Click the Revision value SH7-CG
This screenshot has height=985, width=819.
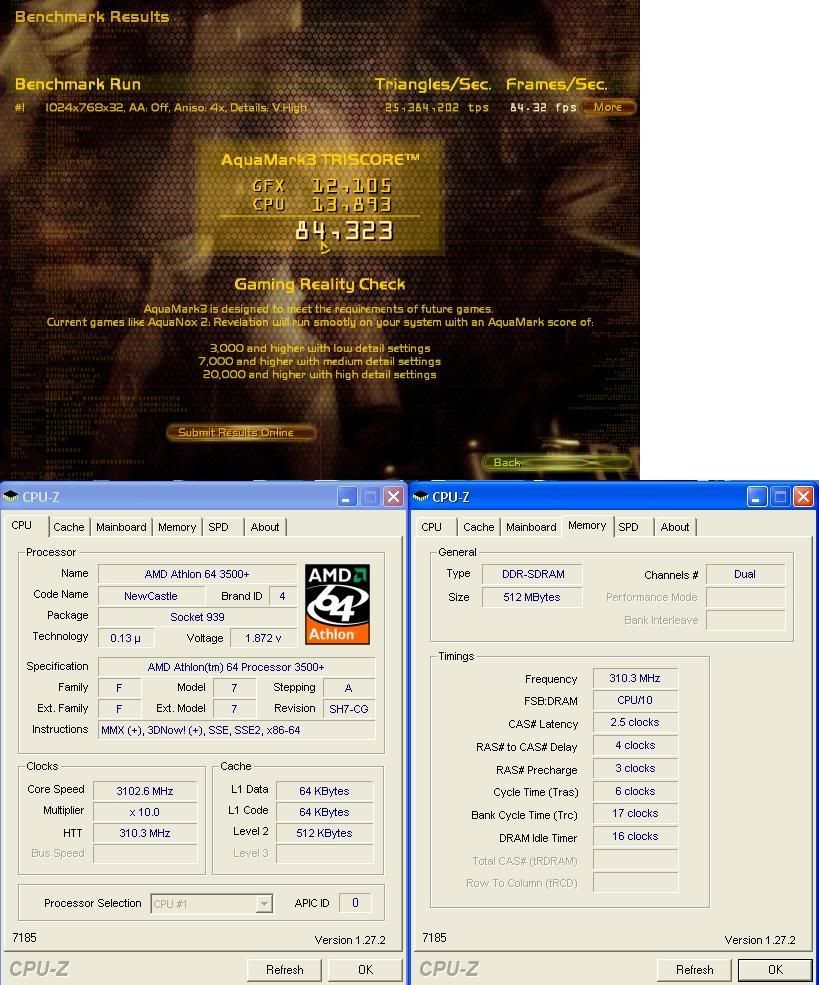pos(349,709)
